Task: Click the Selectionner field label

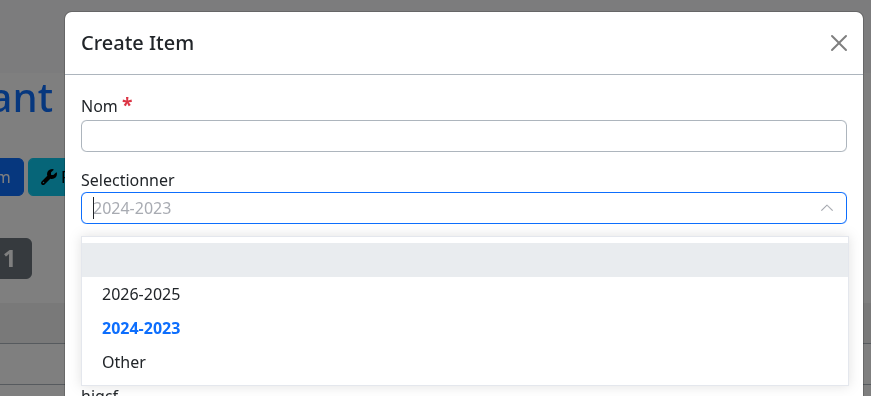Action: tap(128, 180)
